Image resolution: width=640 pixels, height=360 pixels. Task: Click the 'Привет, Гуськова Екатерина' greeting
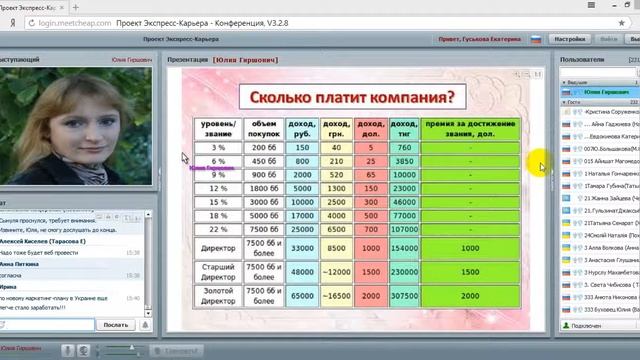480,39
